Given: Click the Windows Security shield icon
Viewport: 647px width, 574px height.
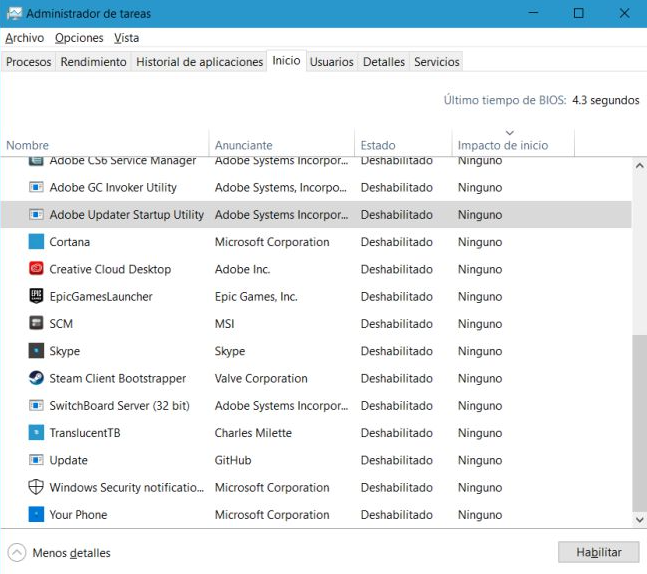Looking at the screenshot, I should pyautogui.click(x=36, y=487).
